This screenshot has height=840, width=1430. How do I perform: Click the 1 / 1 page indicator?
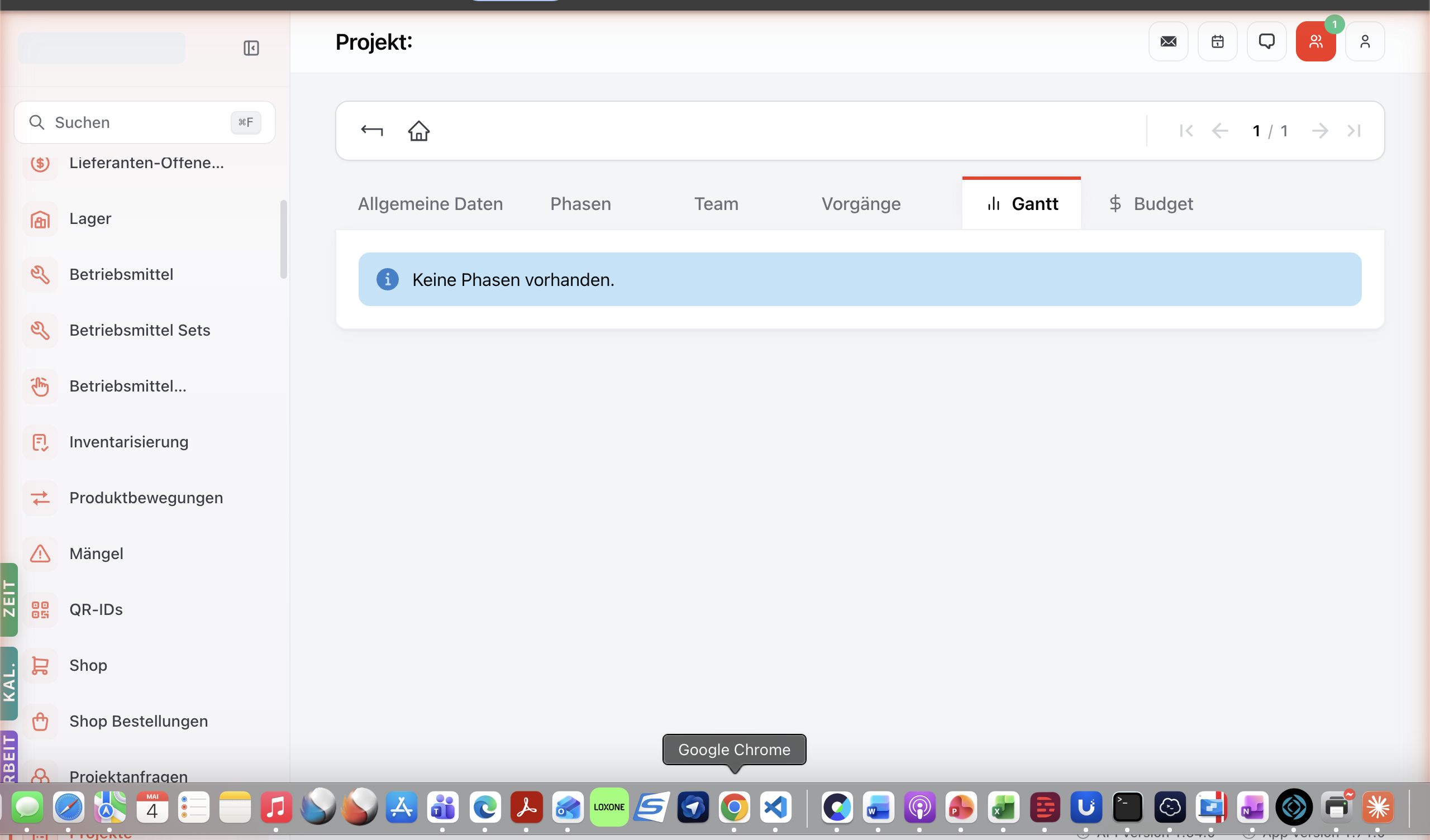1270,131
